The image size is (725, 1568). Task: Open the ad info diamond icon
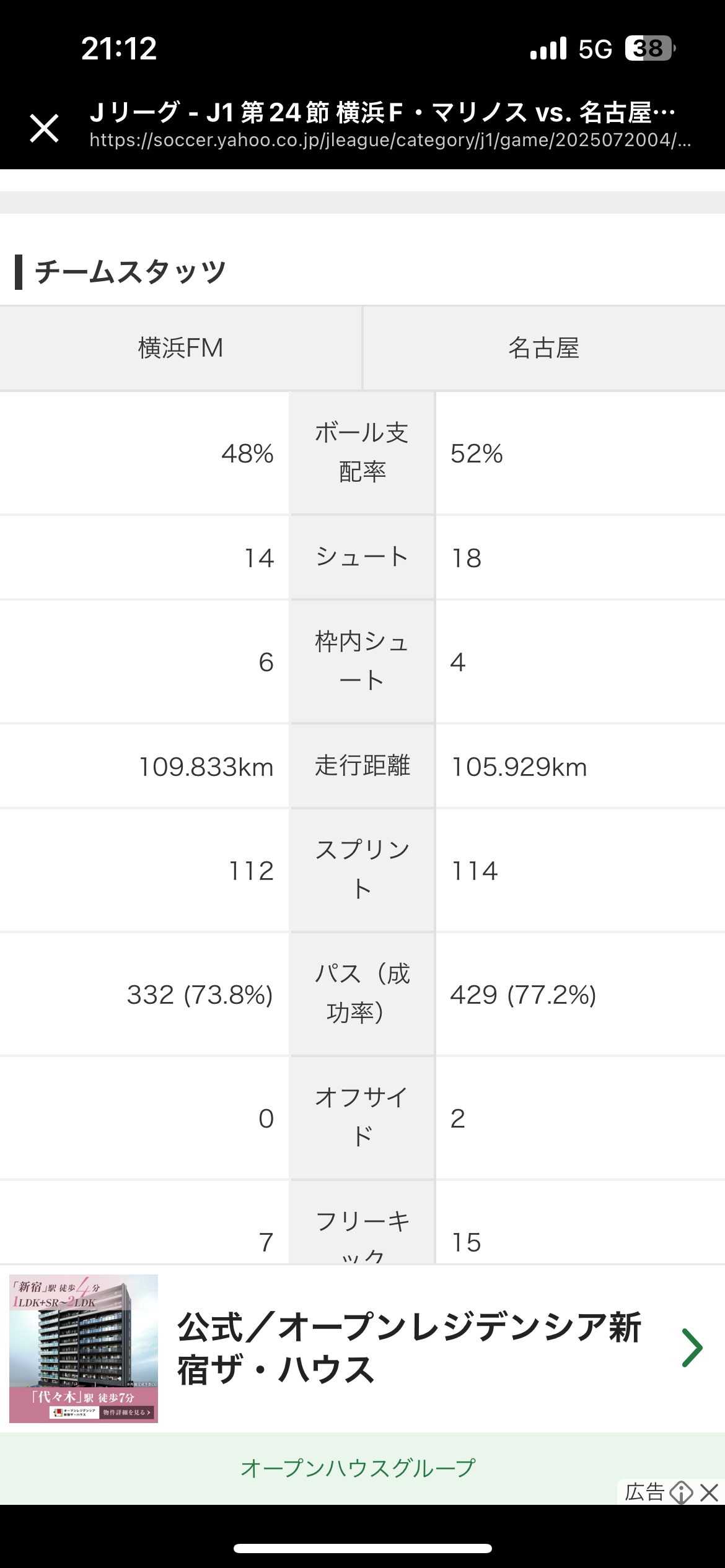click(x=682, y=1492)
